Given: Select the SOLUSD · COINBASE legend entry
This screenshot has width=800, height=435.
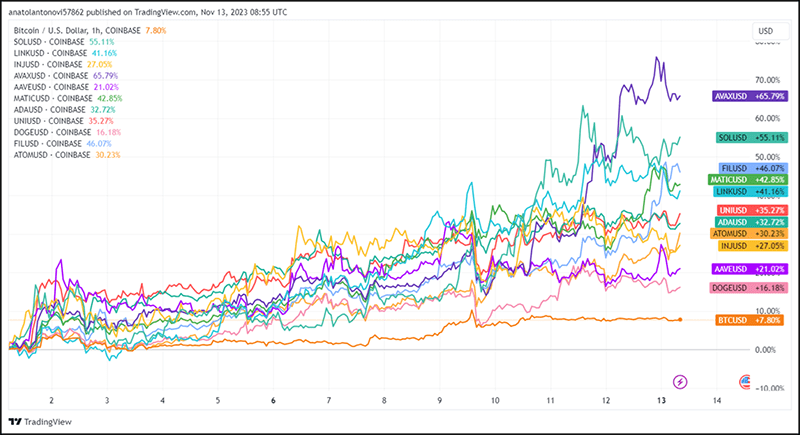Looking at the screenshot, I should pos(64,42).
